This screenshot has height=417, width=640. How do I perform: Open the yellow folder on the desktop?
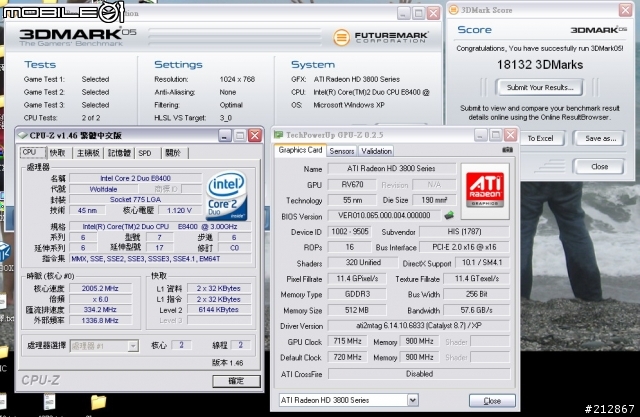coord(98,402)
